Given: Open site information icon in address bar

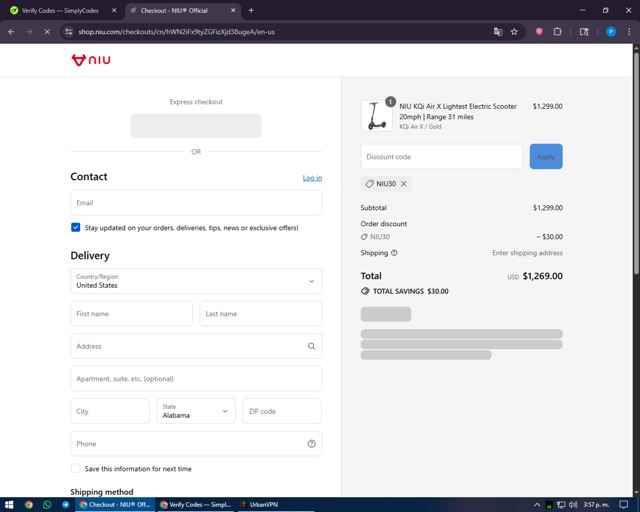Looking at the screenshot, I should 69,31.
